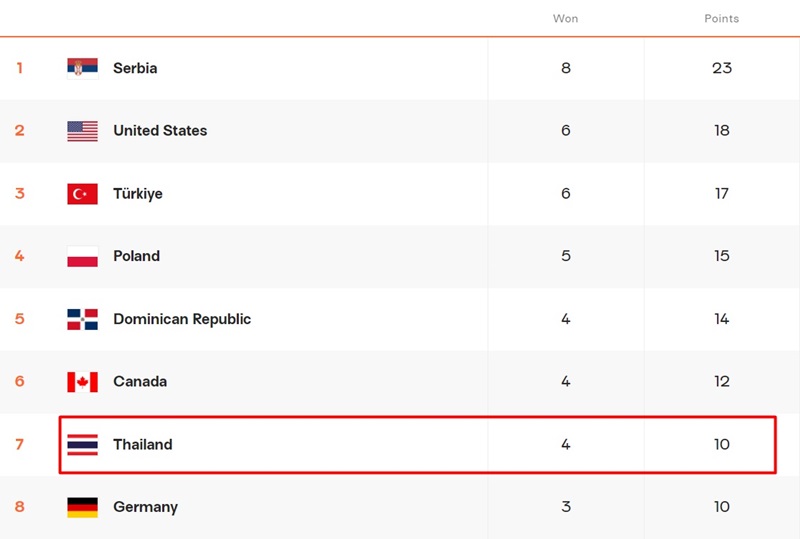
Task: Click the Serbia flag icon
Action: 82,68
